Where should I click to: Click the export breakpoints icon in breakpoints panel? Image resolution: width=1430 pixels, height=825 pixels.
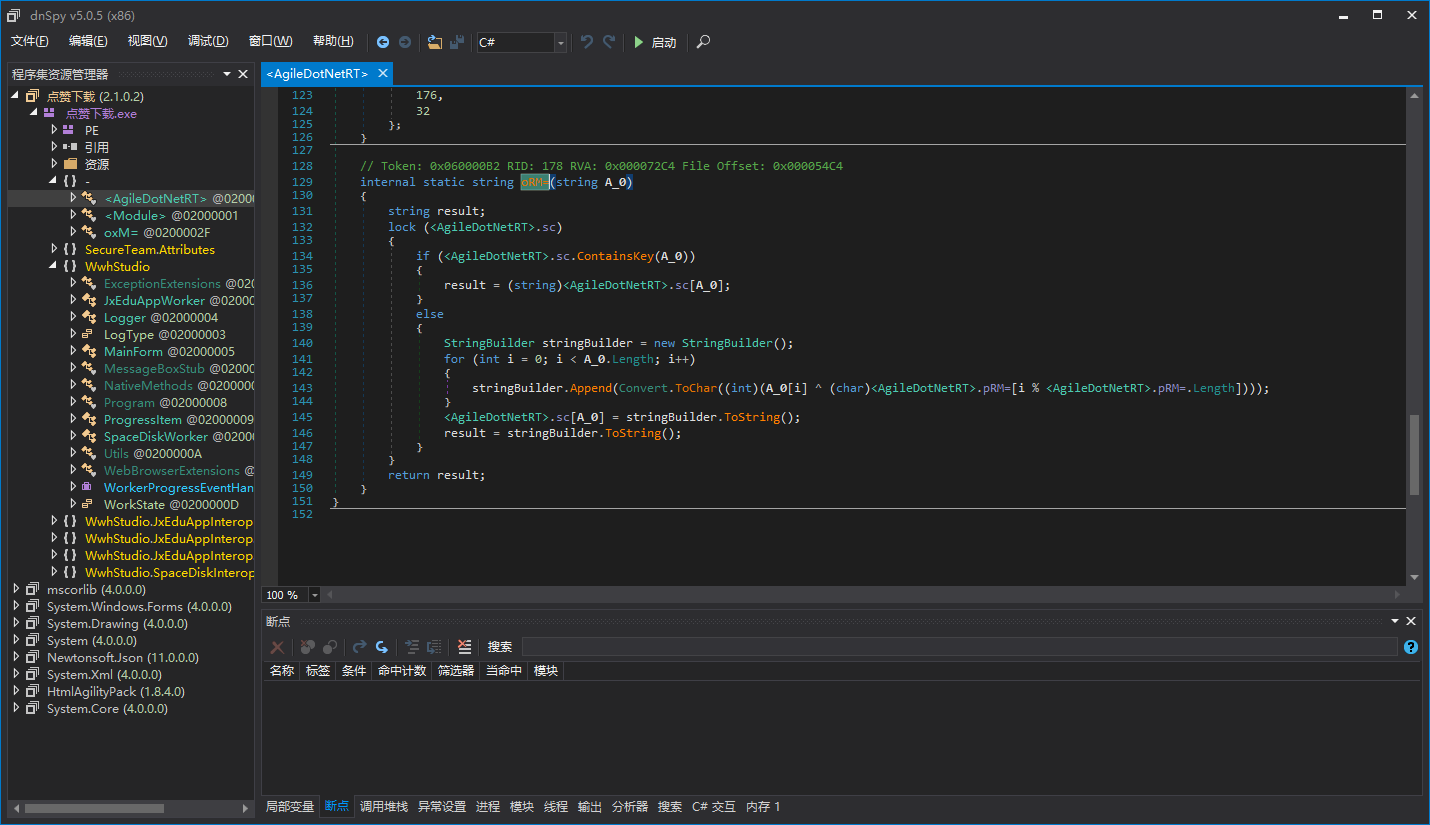tap(434, 647)
